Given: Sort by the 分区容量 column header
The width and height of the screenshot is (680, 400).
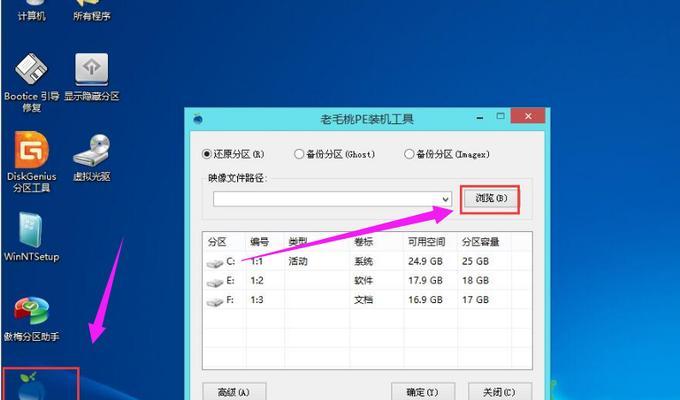Looking at the screenshot, I should coord(480,242).
